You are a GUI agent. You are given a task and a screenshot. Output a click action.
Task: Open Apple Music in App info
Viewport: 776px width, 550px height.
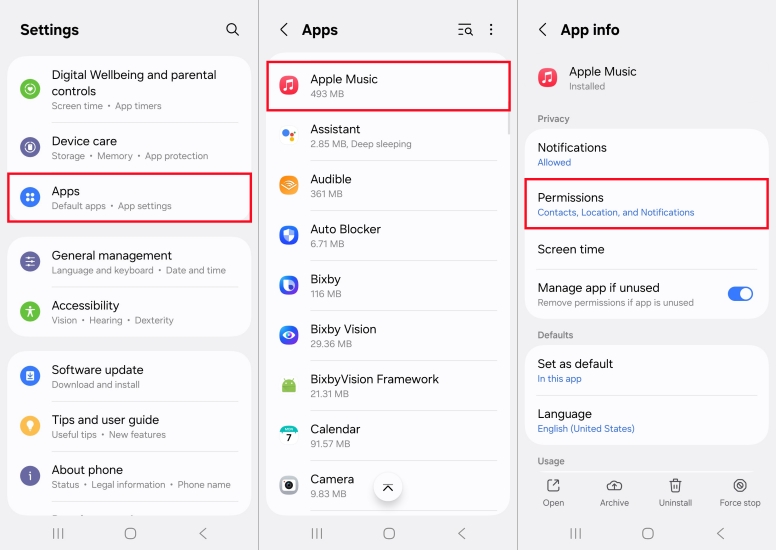553,492
